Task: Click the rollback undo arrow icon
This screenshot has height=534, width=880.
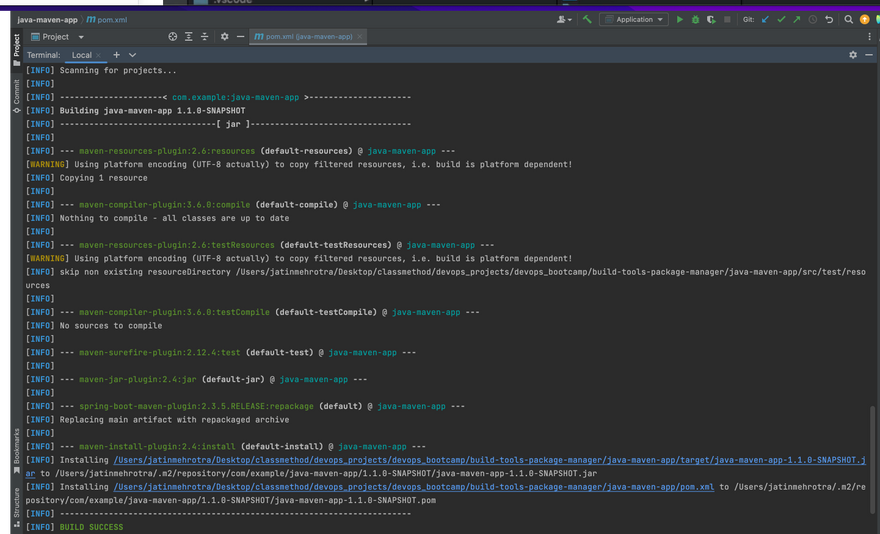Action: [x=829, y=19]
